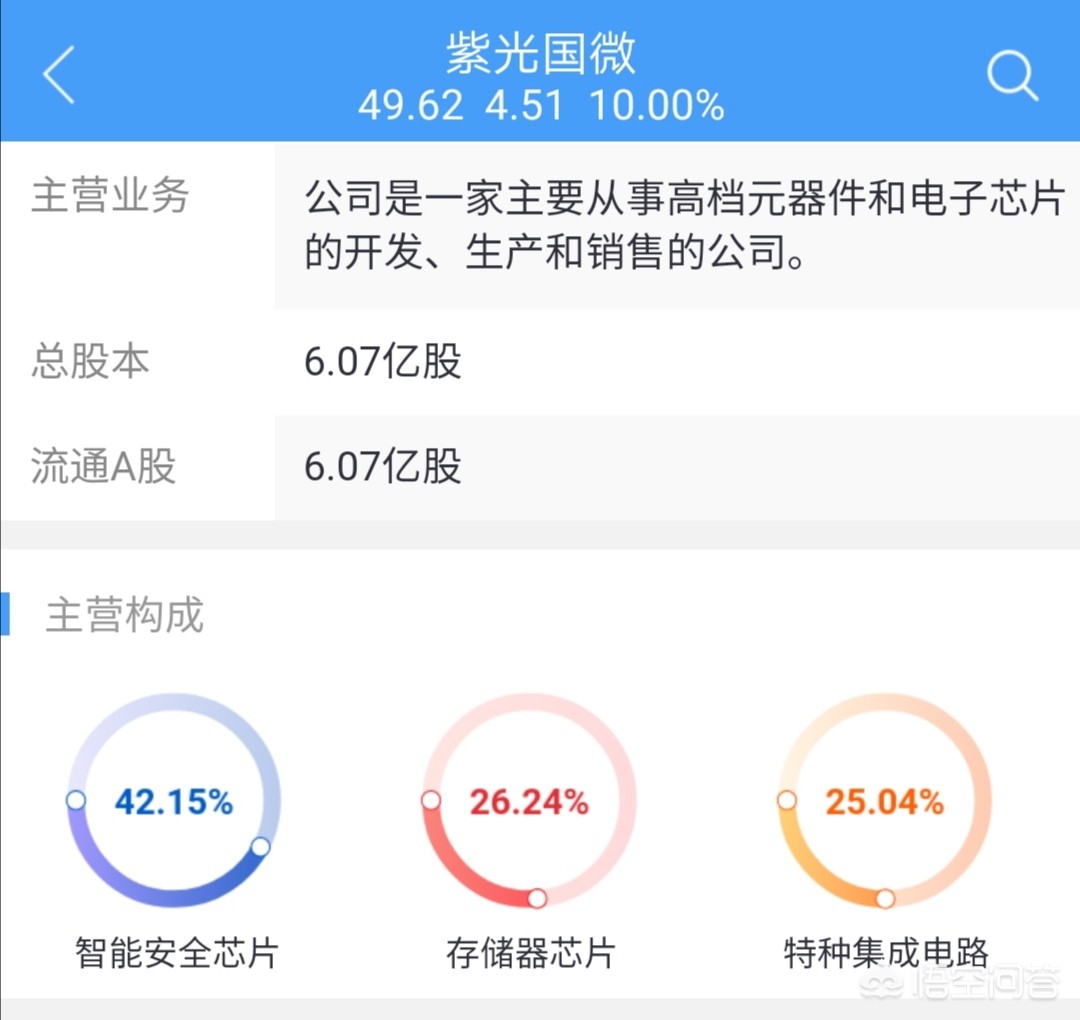Select the bottom handle on red ring
The width and height of the screenshot is (1080, 1020).
click(x=537, y=898)
